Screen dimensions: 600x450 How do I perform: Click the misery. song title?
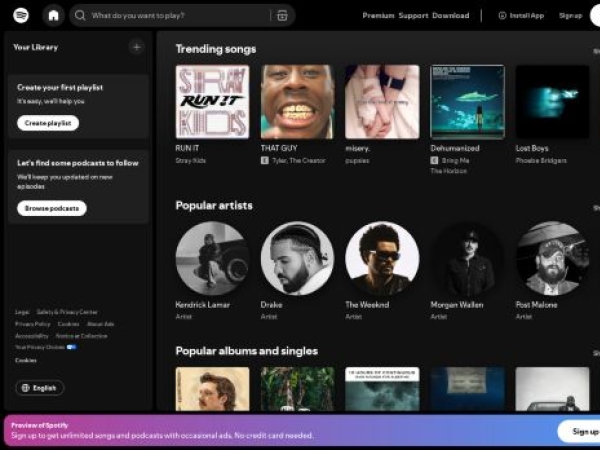click(x=358, y=148)
